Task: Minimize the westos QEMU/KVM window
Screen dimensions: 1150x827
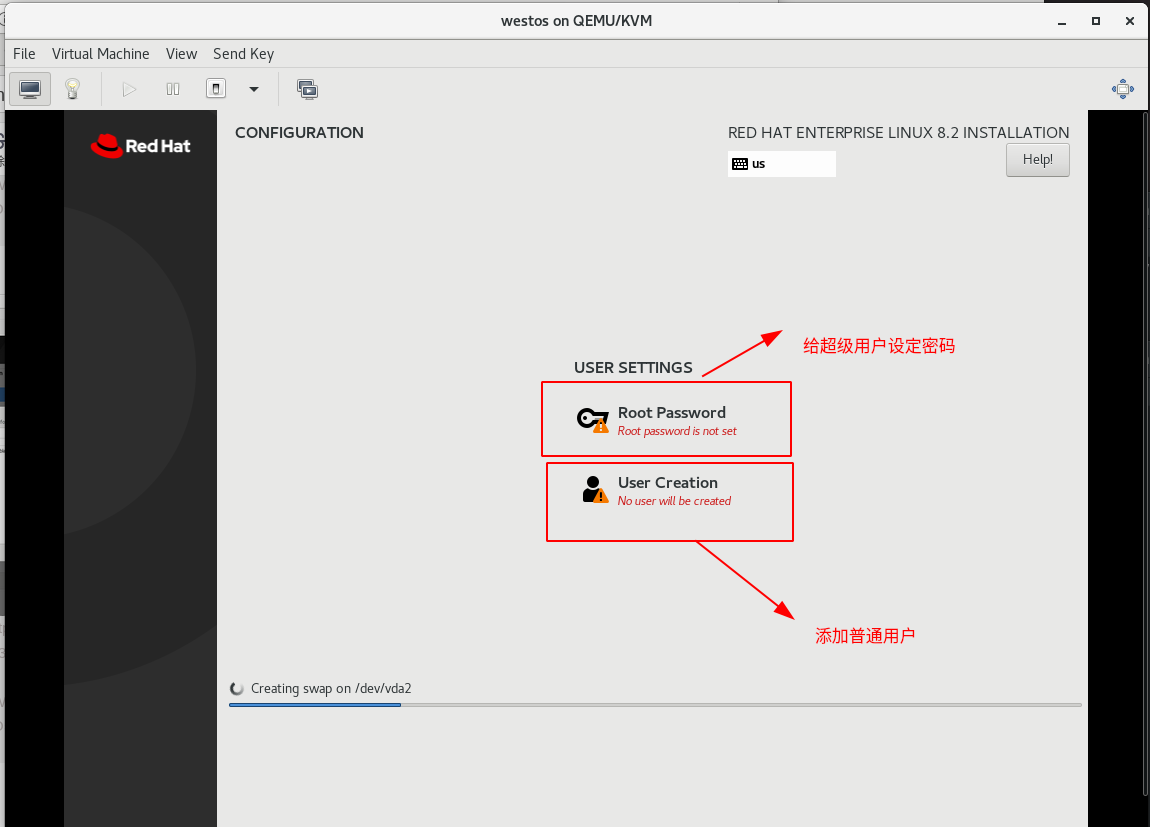Action: click(1061, 21)
